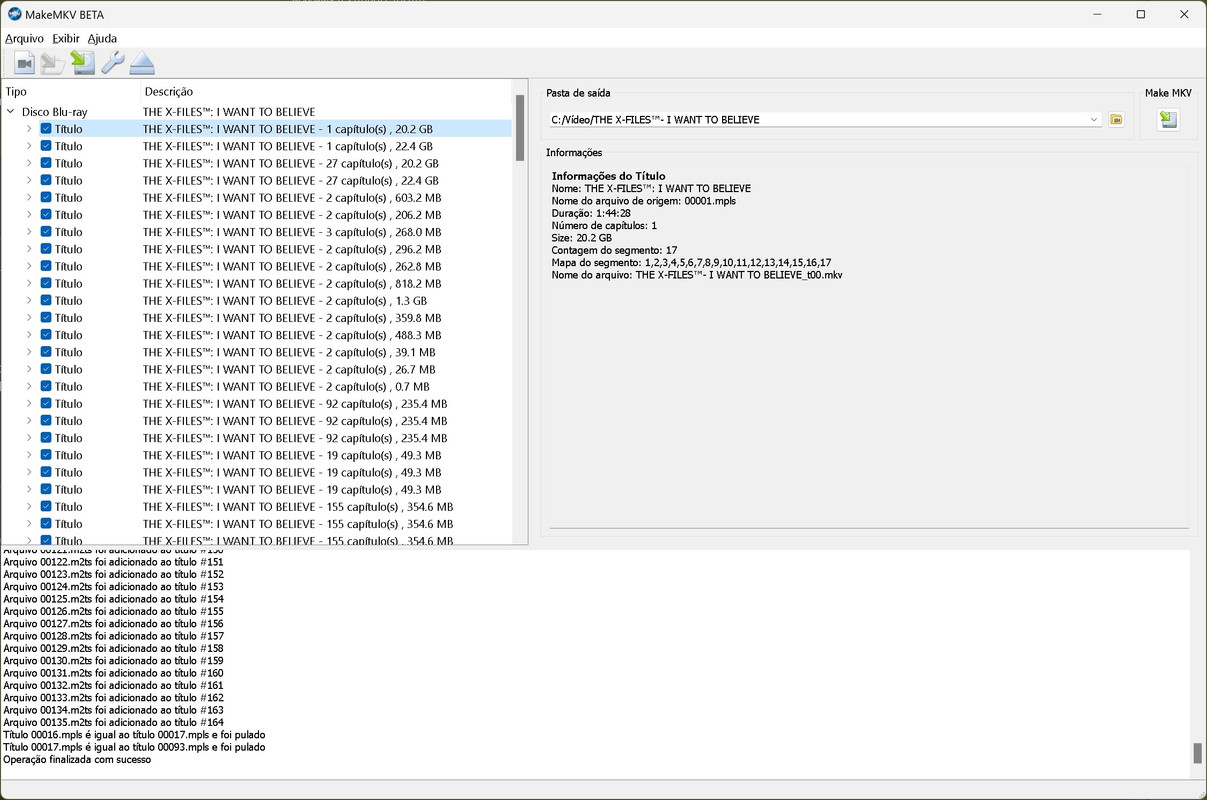The image size is (1207, 800).
Task: Collapse the Disco Blu-ray tree node
Action: coord(11,112)
